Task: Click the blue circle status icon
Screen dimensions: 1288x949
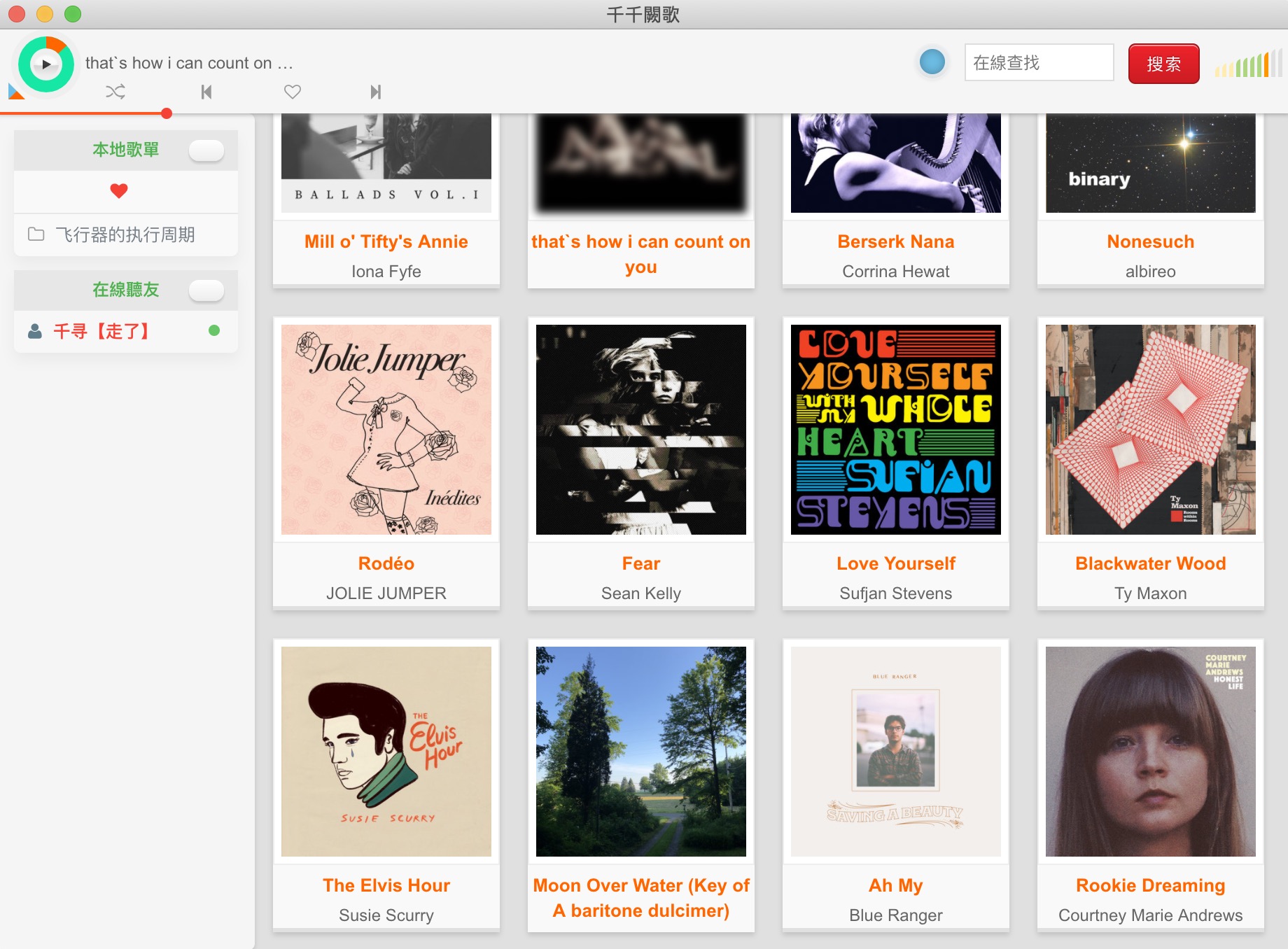Action: point(932,62)
